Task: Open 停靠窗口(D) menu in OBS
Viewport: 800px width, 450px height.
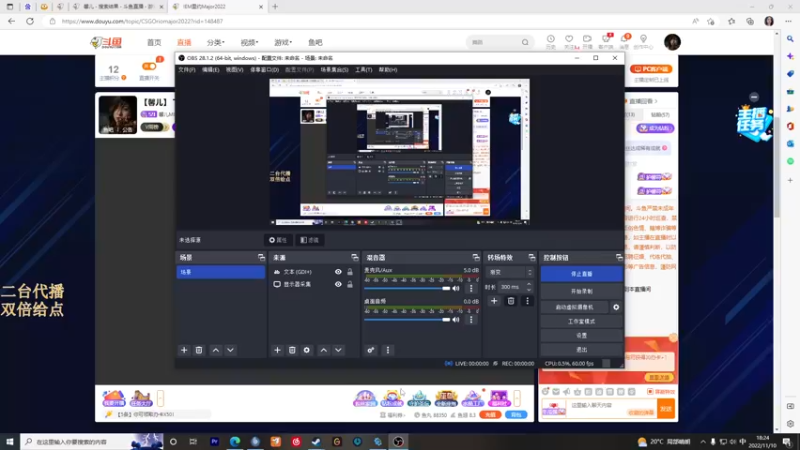Action: coord(264,70)
